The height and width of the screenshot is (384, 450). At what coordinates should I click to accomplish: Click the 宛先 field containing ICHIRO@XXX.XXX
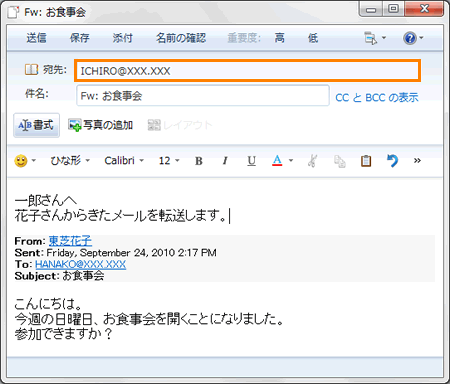(x=247, y=71)
